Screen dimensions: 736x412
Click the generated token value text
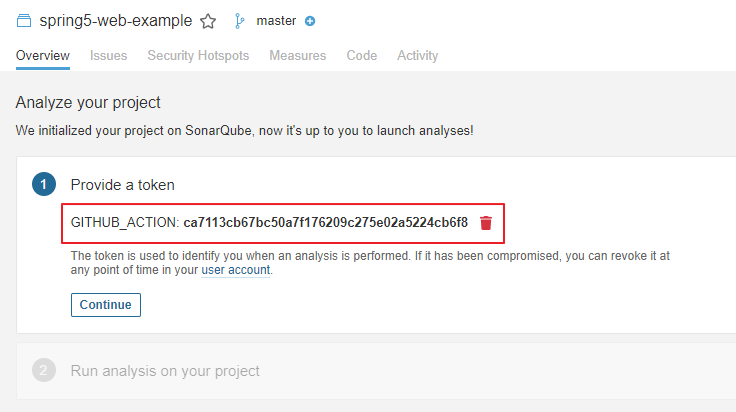tap(325, 222)
